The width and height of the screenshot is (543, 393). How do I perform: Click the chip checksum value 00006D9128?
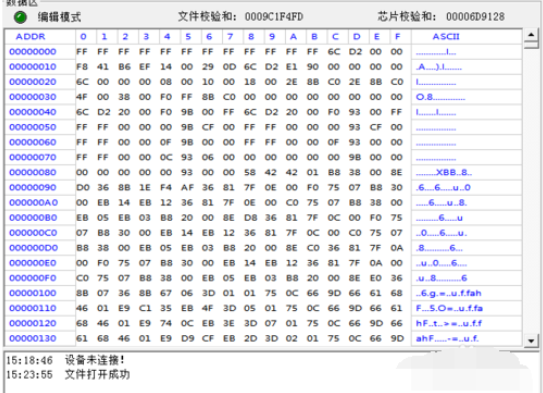coord(475,17)
